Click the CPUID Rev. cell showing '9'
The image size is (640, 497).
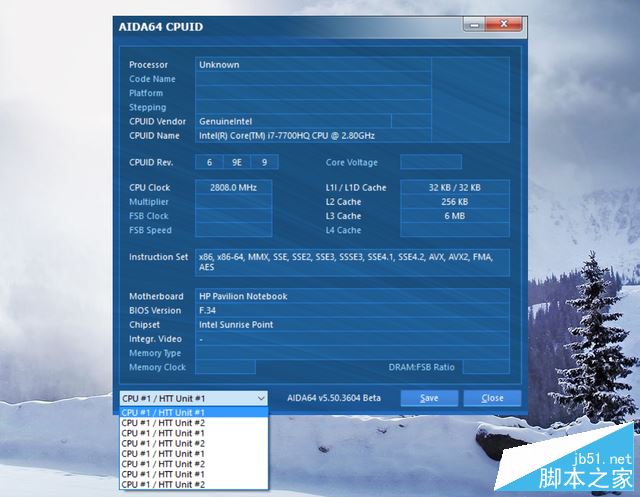(264, 162)
